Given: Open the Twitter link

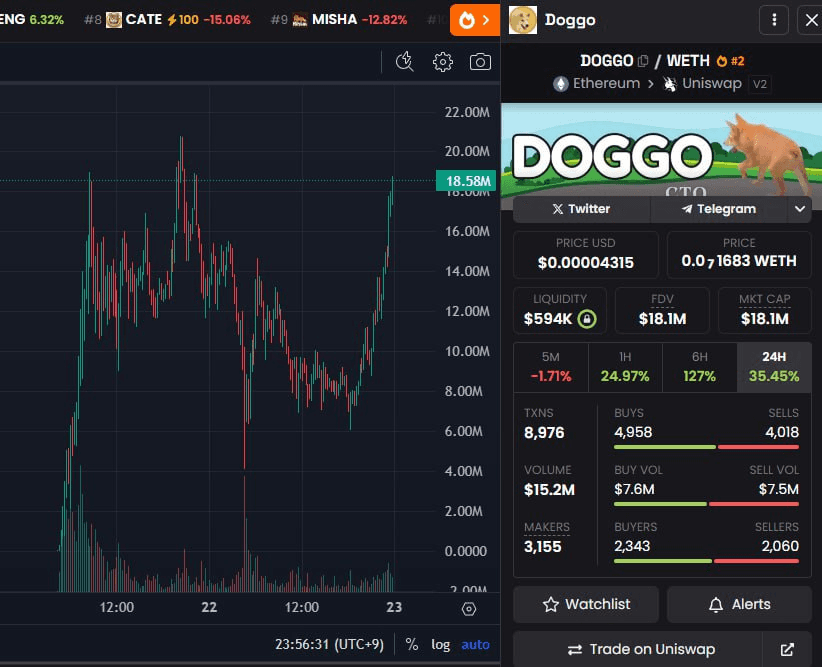Looking at the screenshot, I should (581, 209).
